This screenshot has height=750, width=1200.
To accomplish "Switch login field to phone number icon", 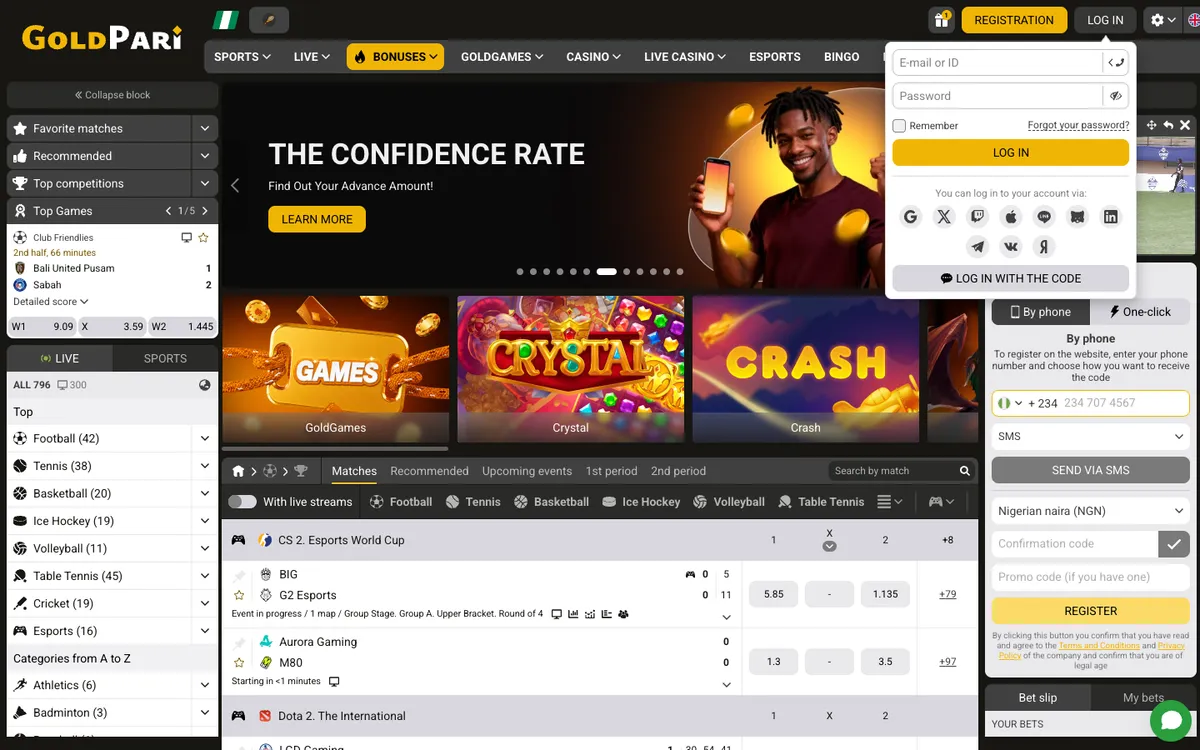I will [x=1116, y=63].
